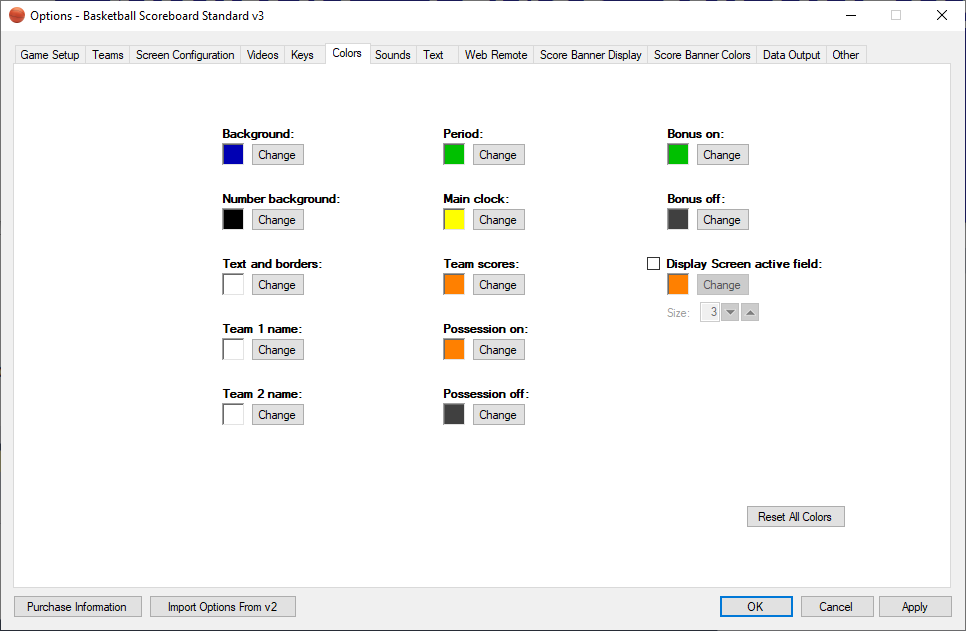
Task: Click Import Options From v2 button
Action: [222, 607]
